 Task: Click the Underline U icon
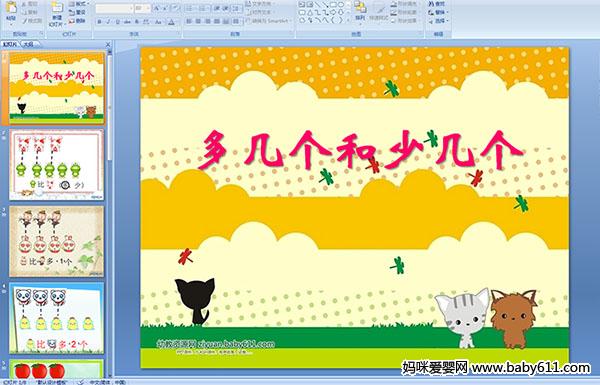click(117, 22)
